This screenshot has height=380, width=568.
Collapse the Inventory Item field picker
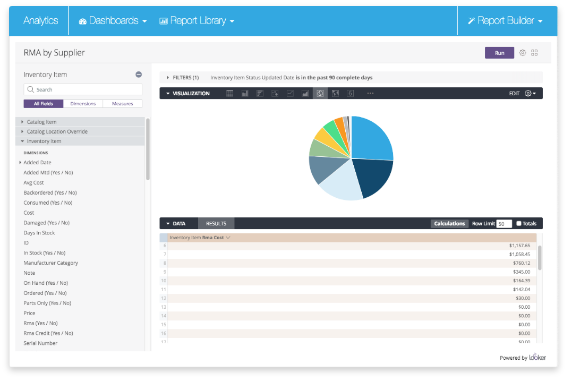coord(138,75)
